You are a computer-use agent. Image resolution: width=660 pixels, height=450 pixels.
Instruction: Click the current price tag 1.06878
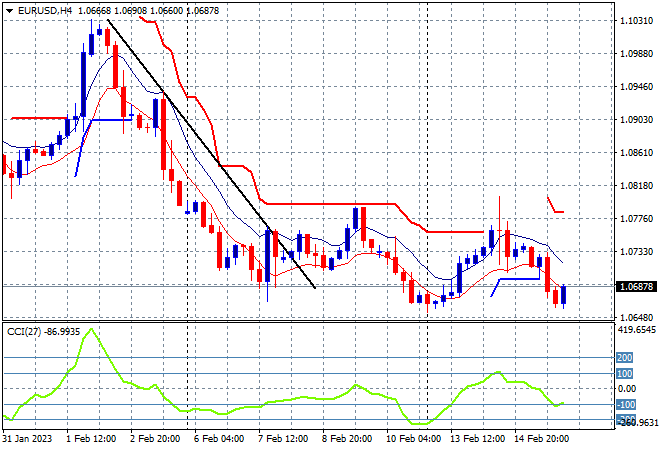tap(636, 286)
